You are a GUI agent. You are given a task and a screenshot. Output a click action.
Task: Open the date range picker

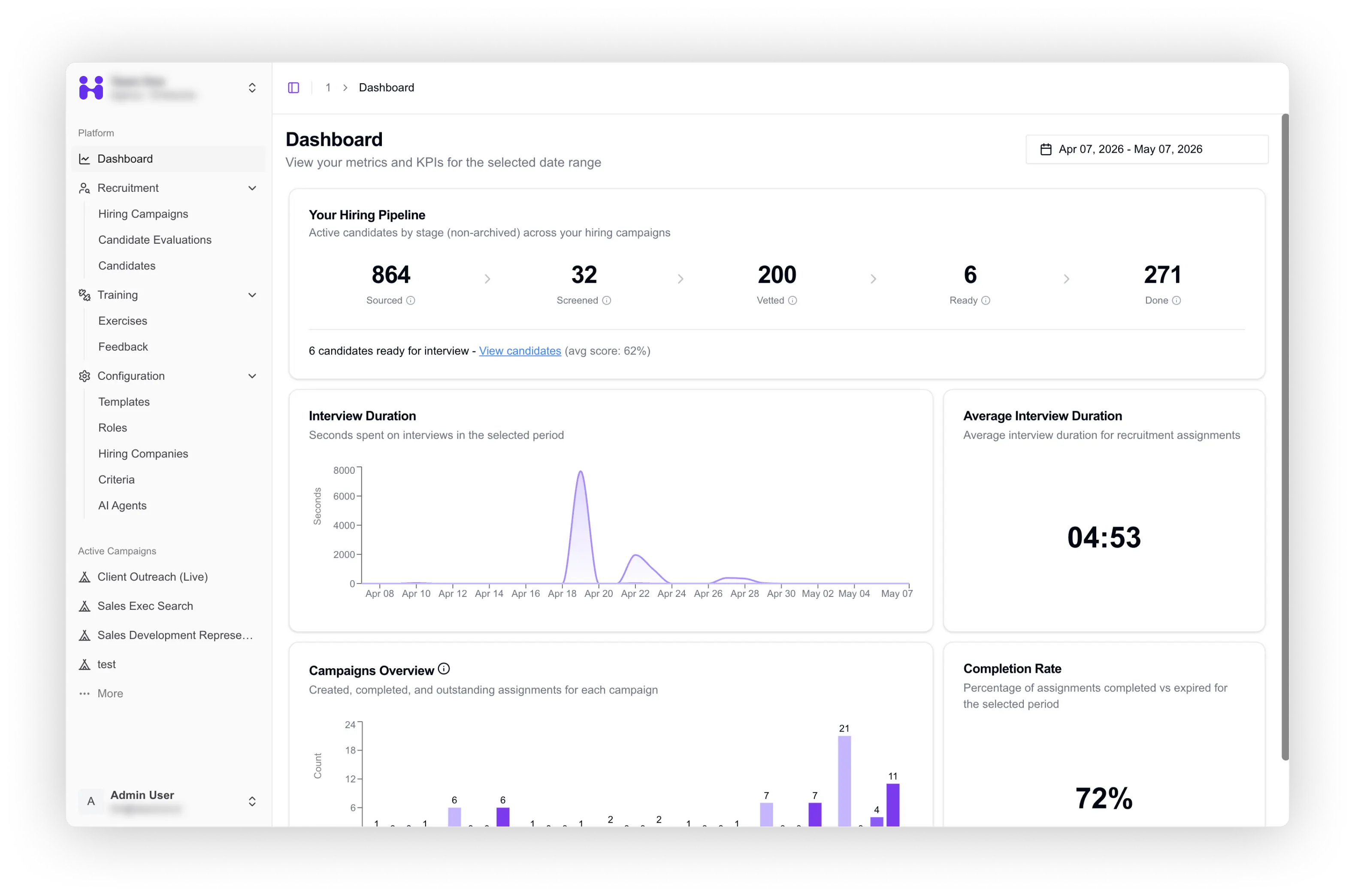1147,149
